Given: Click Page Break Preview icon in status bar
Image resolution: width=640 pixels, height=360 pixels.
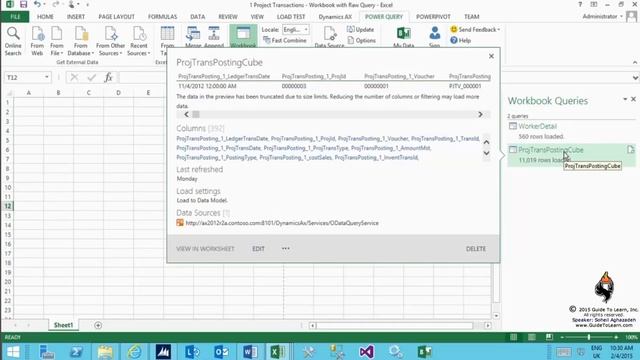Looking at the screenshot, I should [549, 337].
